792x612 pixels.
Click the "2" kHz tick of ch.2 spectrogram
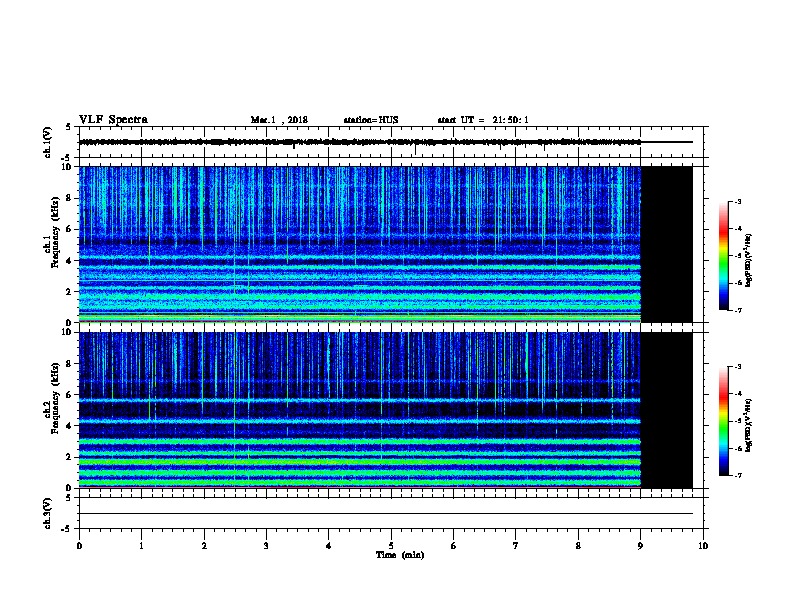tap(69, 457)
